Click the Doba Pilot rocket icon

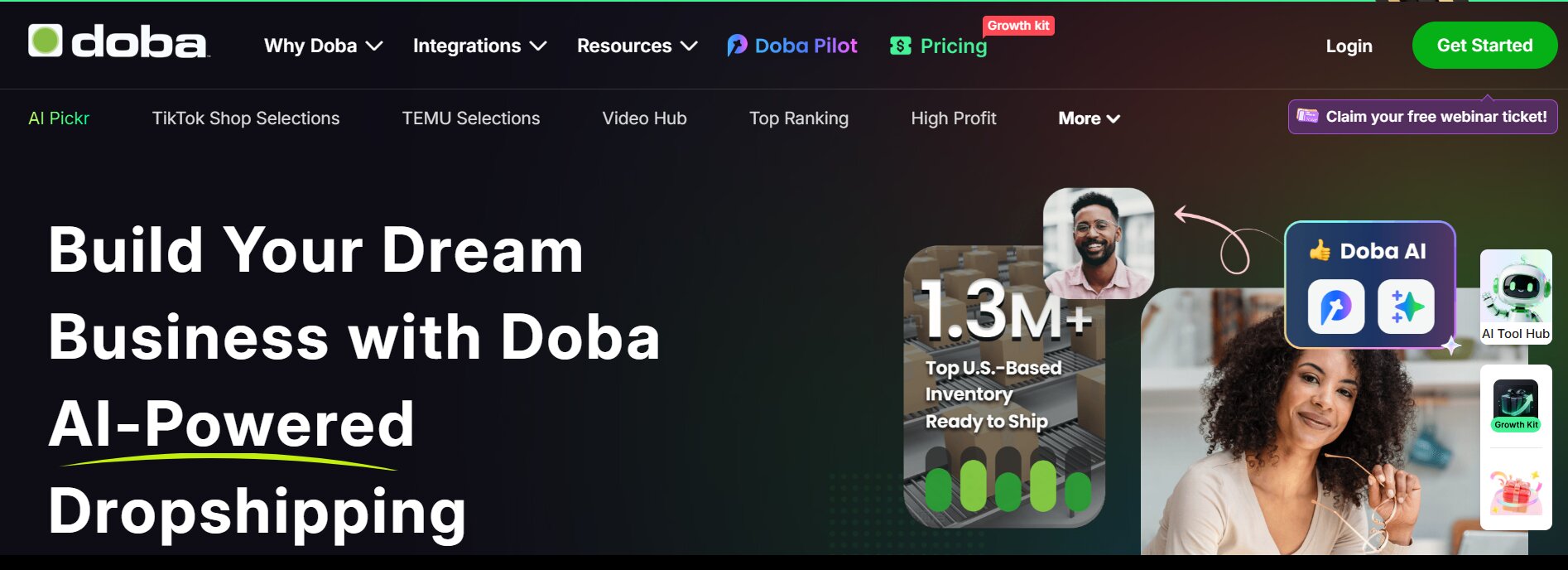click(737, 46)
